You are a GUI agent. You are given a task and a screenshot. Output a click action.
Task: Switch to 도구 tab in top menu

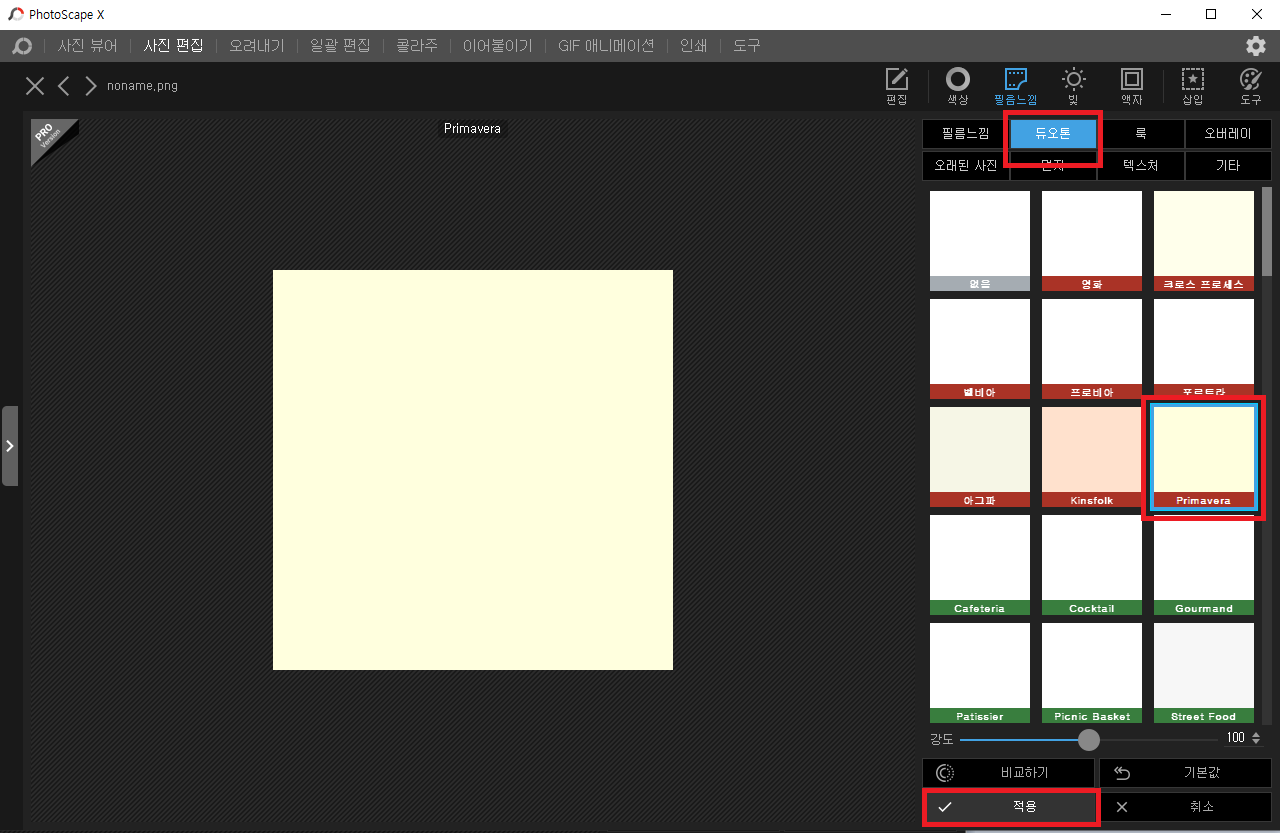(746, 46)
